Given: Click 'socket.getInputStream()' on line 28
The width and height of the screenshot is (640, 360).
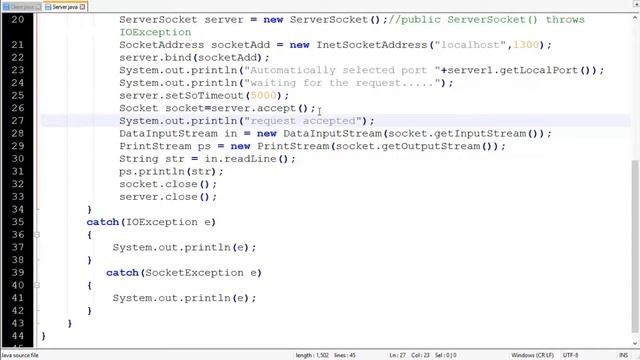Looking at the screenshot, I should tap(463, 133).
